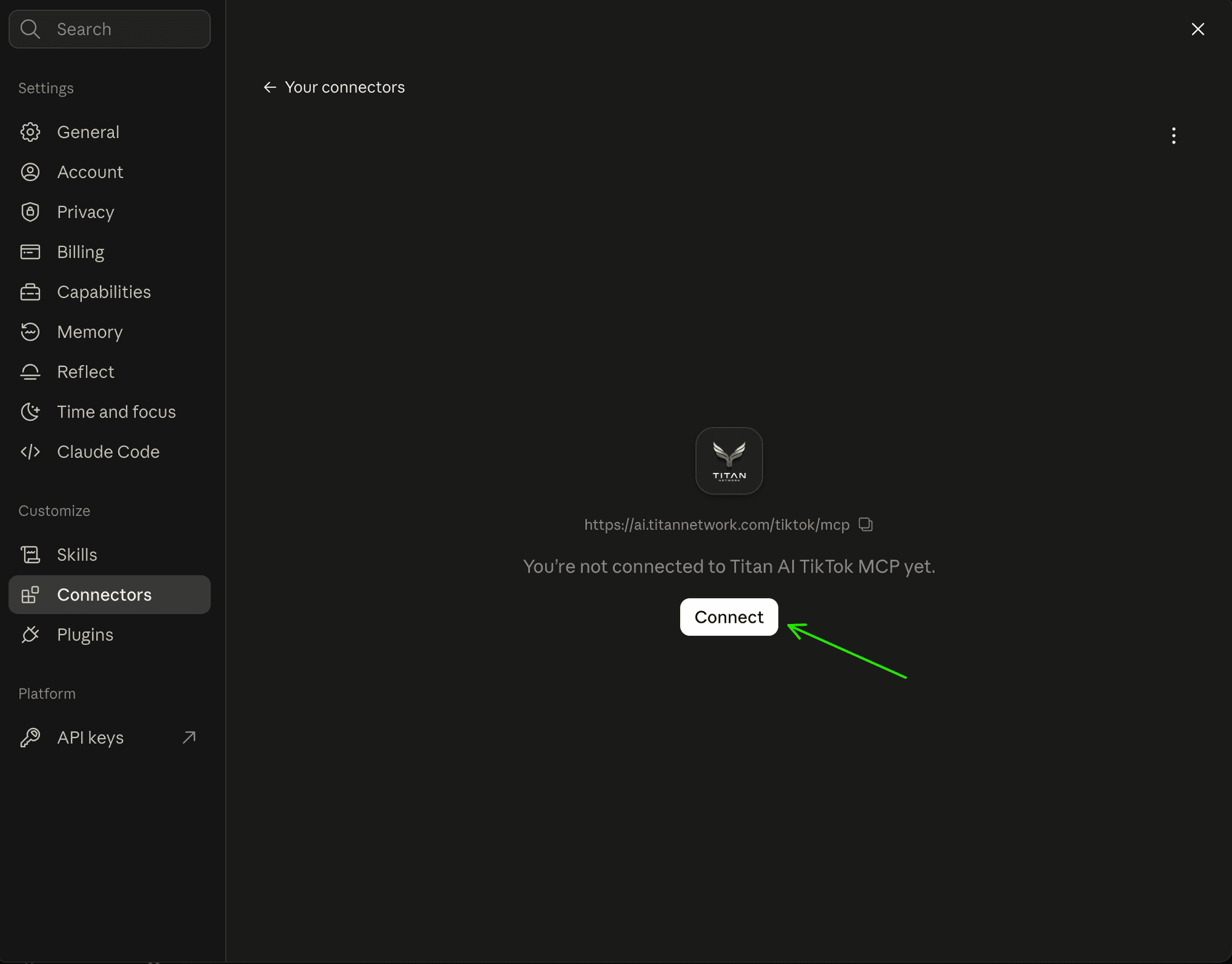Click the Reflect icon
Image resolution: width=1232 pixels, height=964 pixels.
click(30, 372)
